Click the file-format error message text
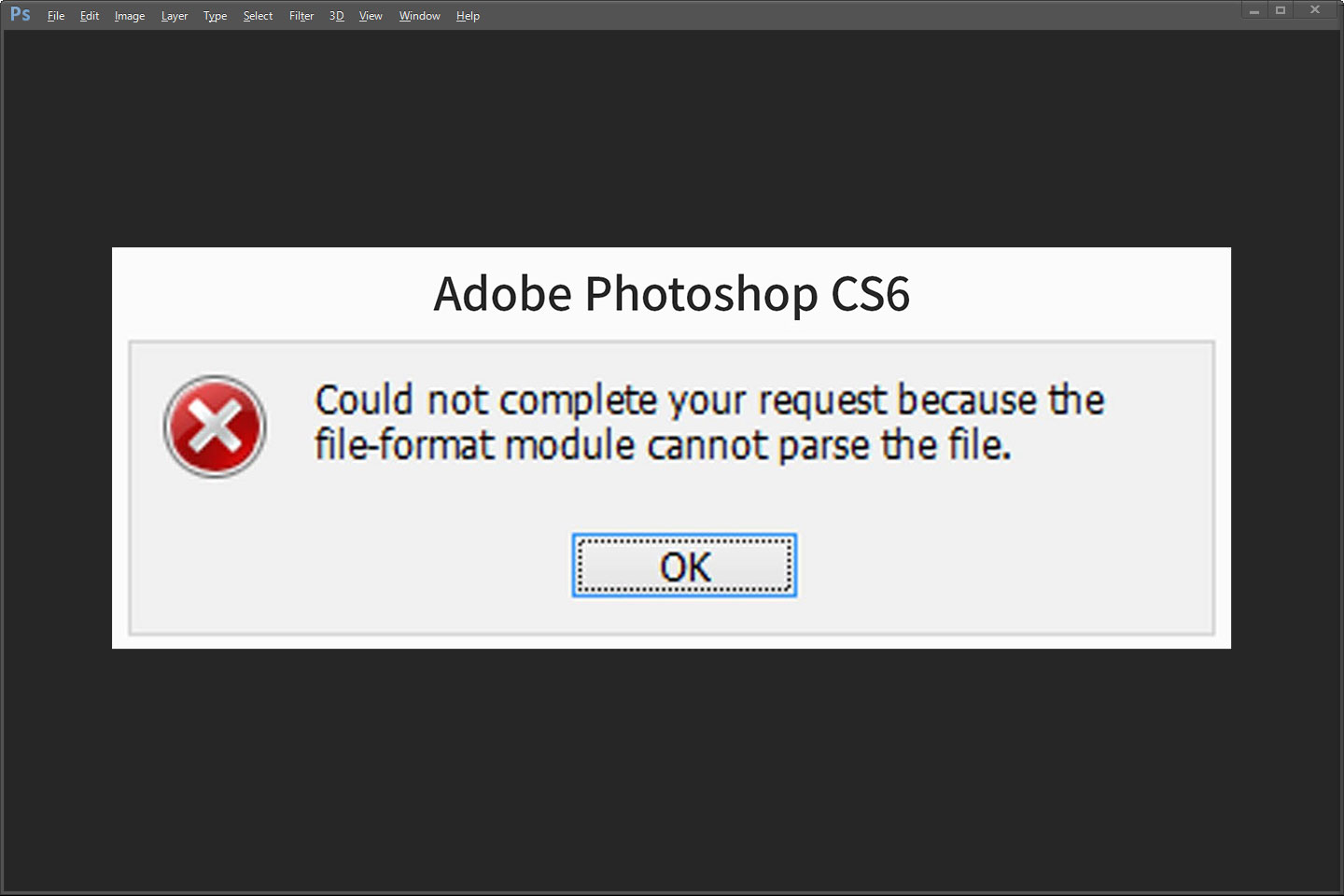 click(x=709, y=422)
